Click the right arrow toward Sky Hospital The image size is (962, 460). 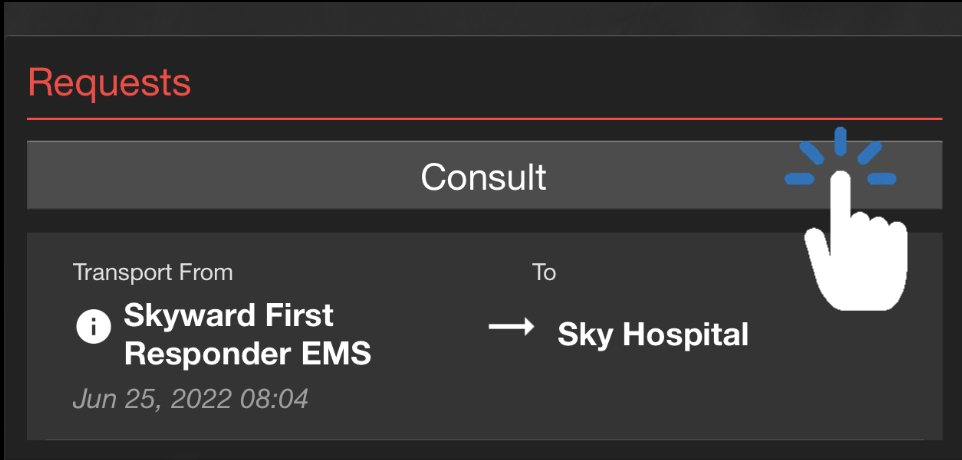pyautogui.click(x=511, y=327)
